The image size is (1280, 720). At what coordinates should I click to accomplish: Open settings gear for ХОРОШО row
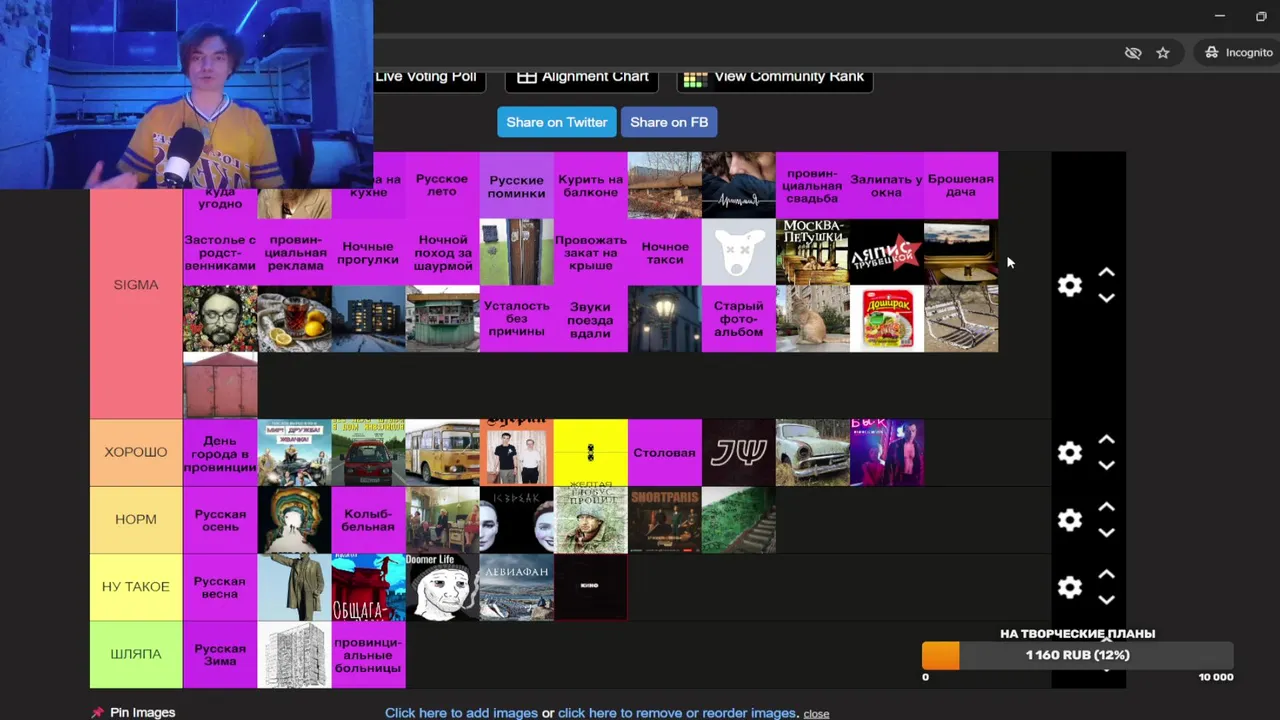[x=1070, y=452]
